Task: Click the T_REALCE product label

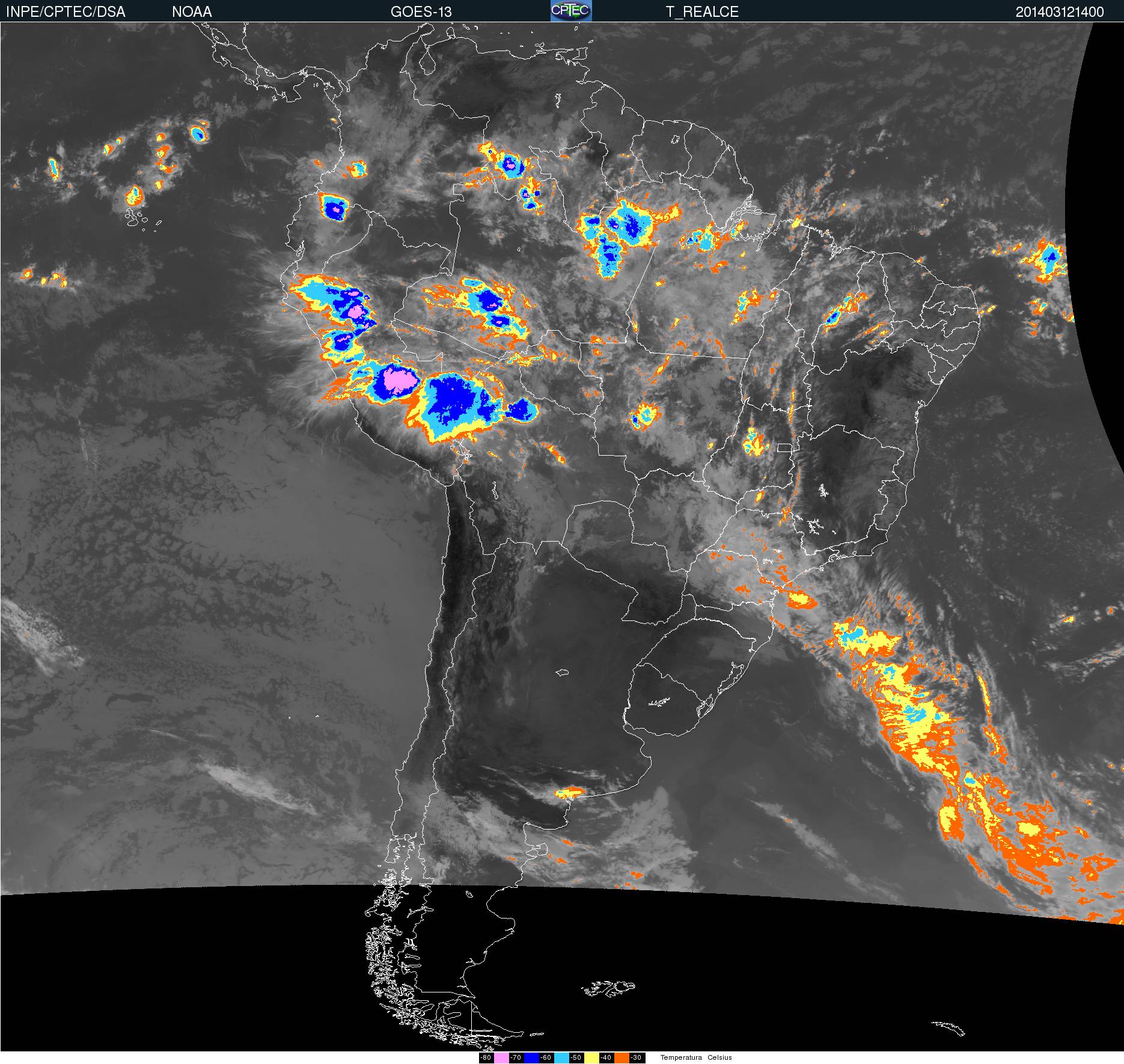Action: (x=702, y=12)
